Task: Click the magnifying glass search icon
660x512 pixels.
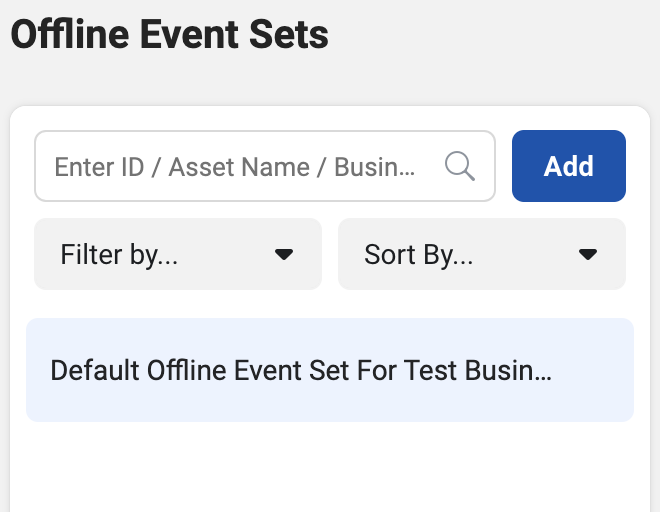Action: (x=460, y=166)
